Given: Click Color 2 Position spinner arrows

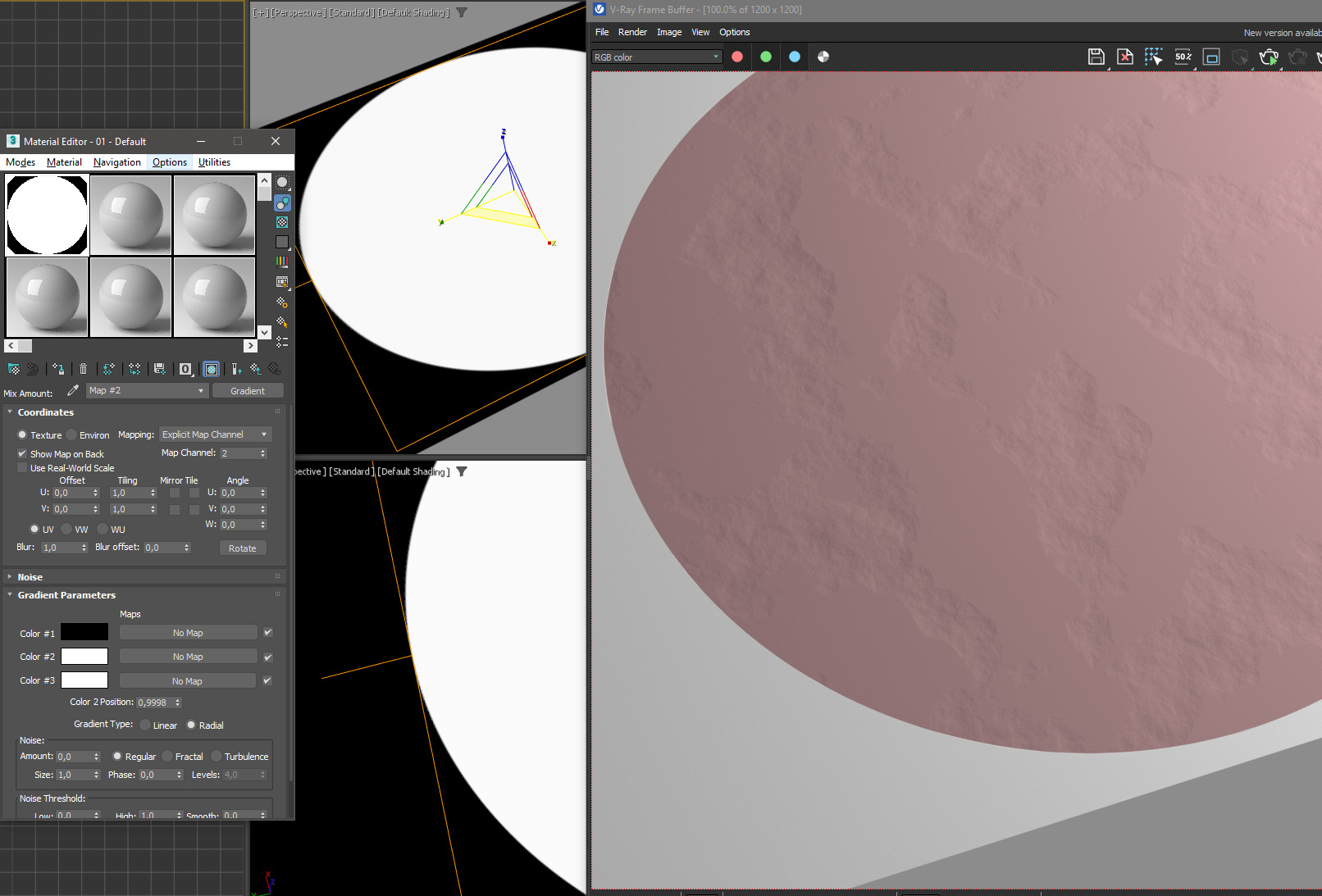Looking at the screenshot, I should pyautogui.click(x=178, y=702).
